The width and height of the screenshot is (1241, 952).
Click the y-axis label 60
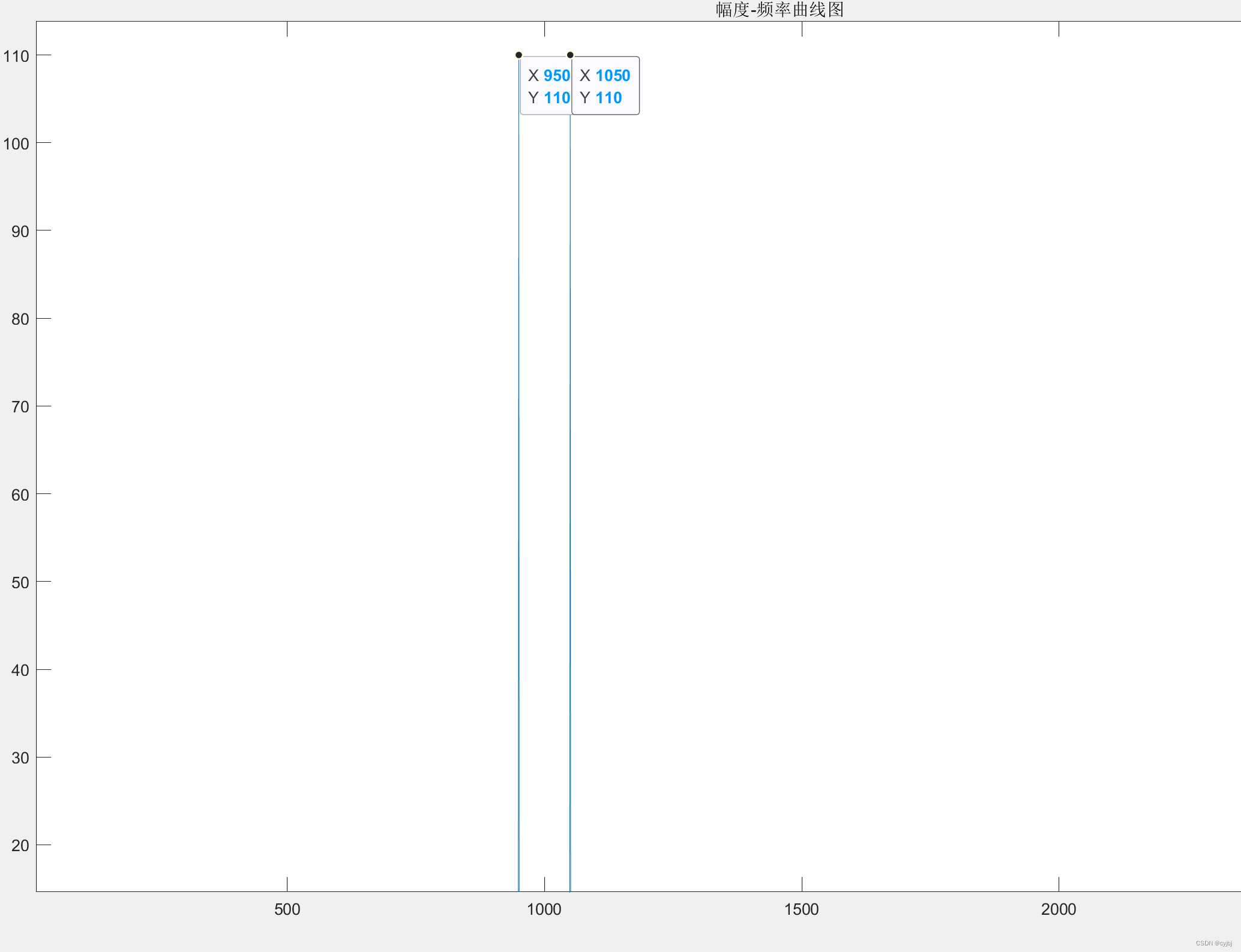point(20,495)
